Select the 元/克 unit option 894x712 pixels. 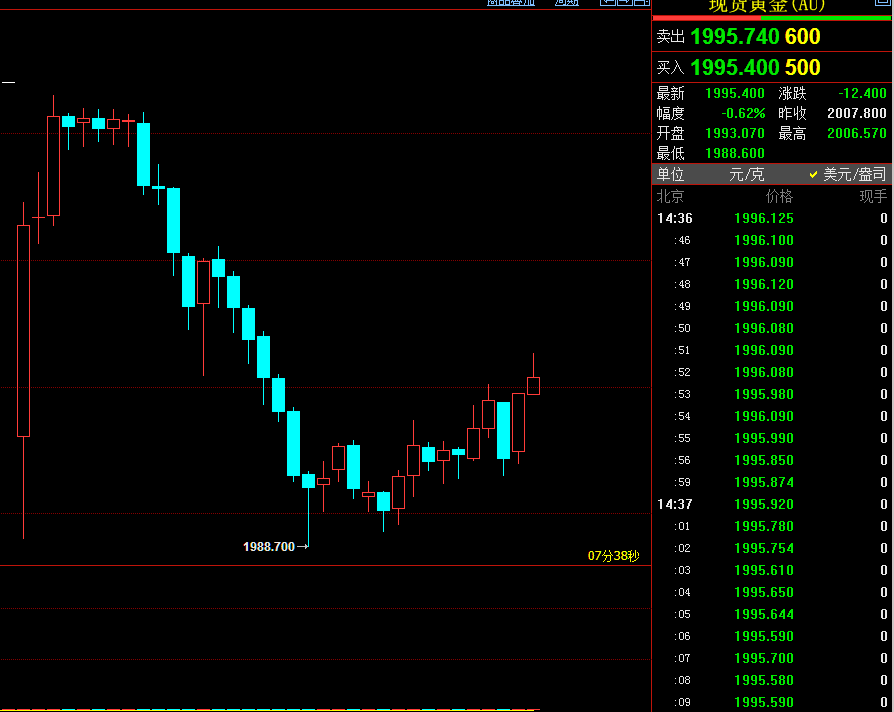[746, 174]
